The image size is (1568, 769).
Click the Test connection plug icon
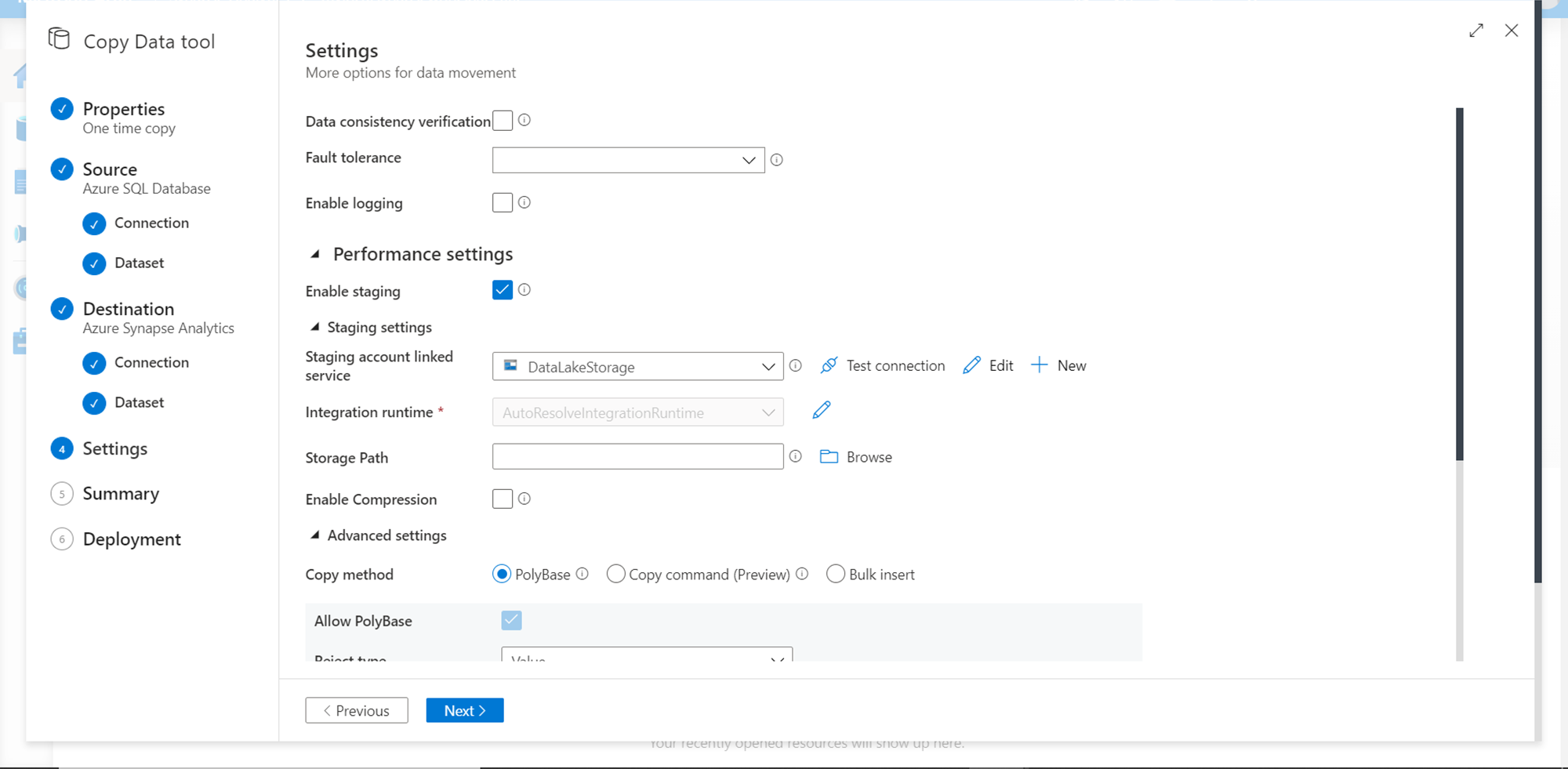[x=829, y=365]
